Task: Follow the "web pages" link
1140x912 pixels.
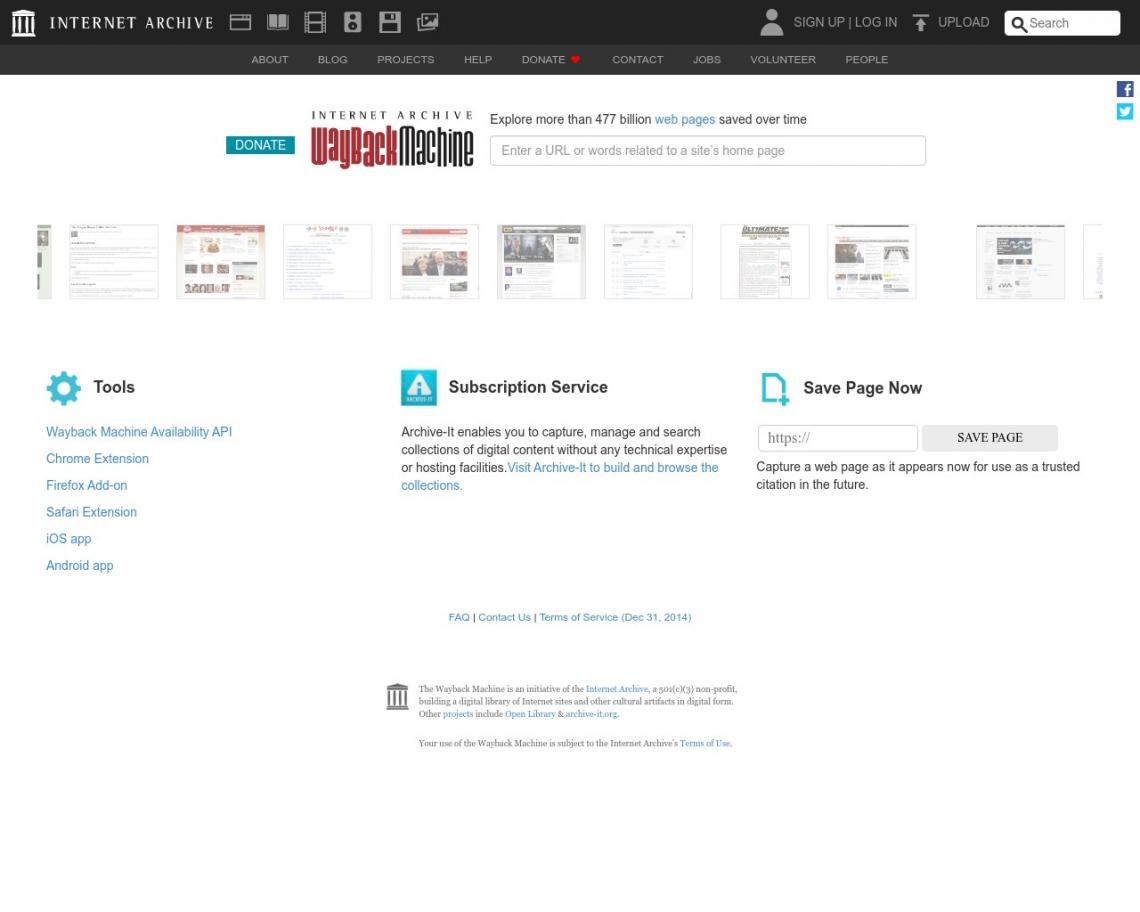Action: click(685, 119)
